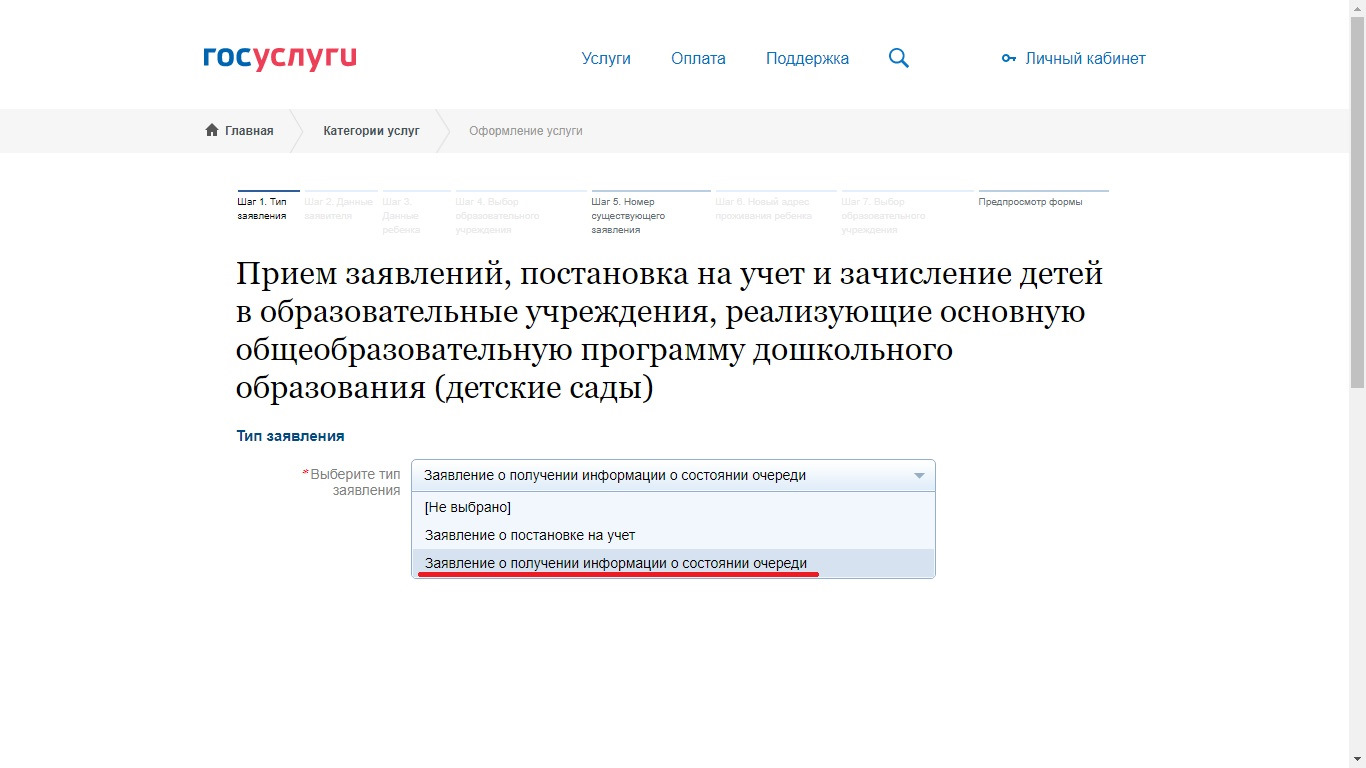Select step Шаг 1. Тип заявления
The image size is (1366, 768).
pos(268,207)
